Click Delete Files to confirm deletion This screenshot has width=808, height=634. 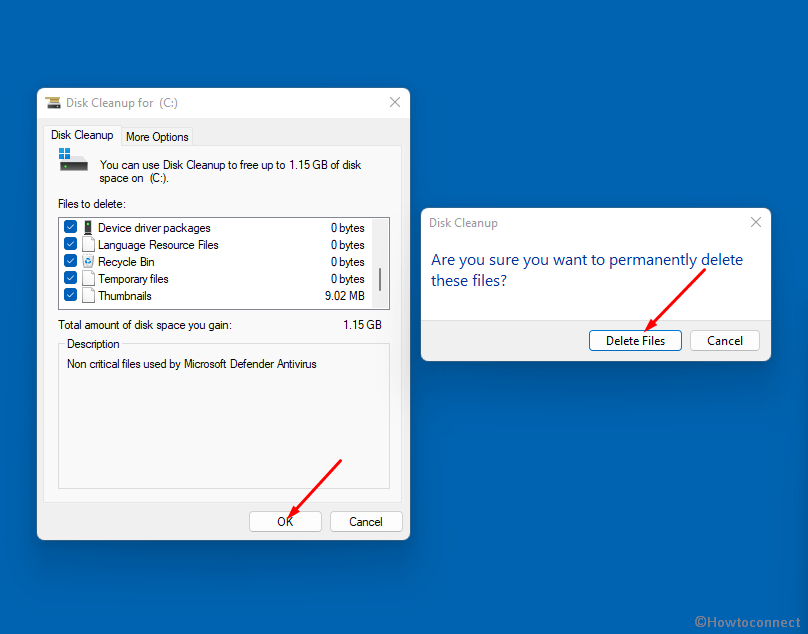[x=635, y=341]
